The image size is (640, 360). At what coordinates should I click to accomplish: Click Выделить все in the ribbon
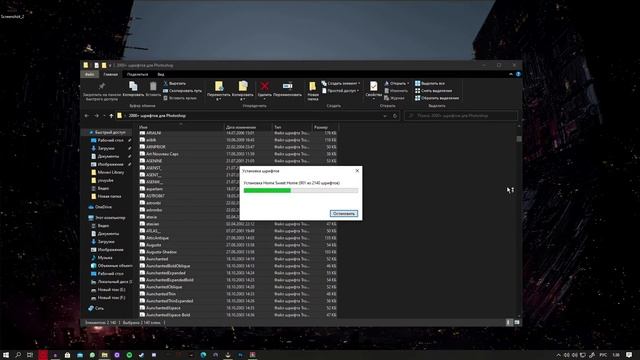(x=430, y=83)
